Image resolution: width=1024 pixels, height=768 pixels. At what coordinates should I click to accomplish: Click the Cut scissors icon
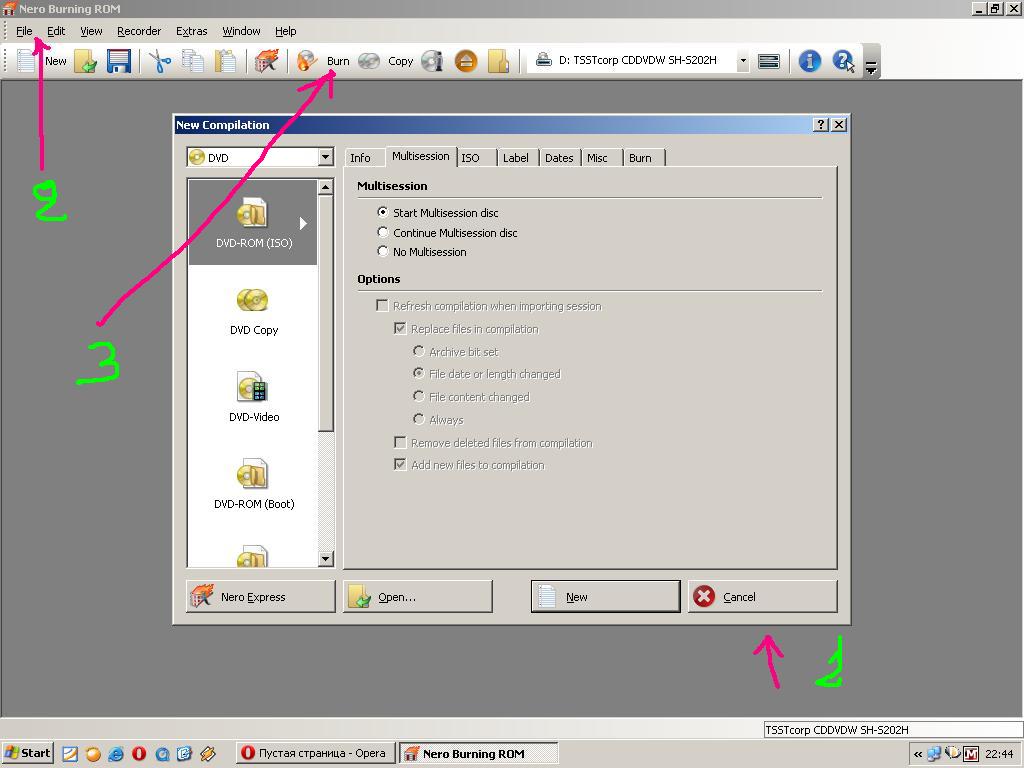160,61
